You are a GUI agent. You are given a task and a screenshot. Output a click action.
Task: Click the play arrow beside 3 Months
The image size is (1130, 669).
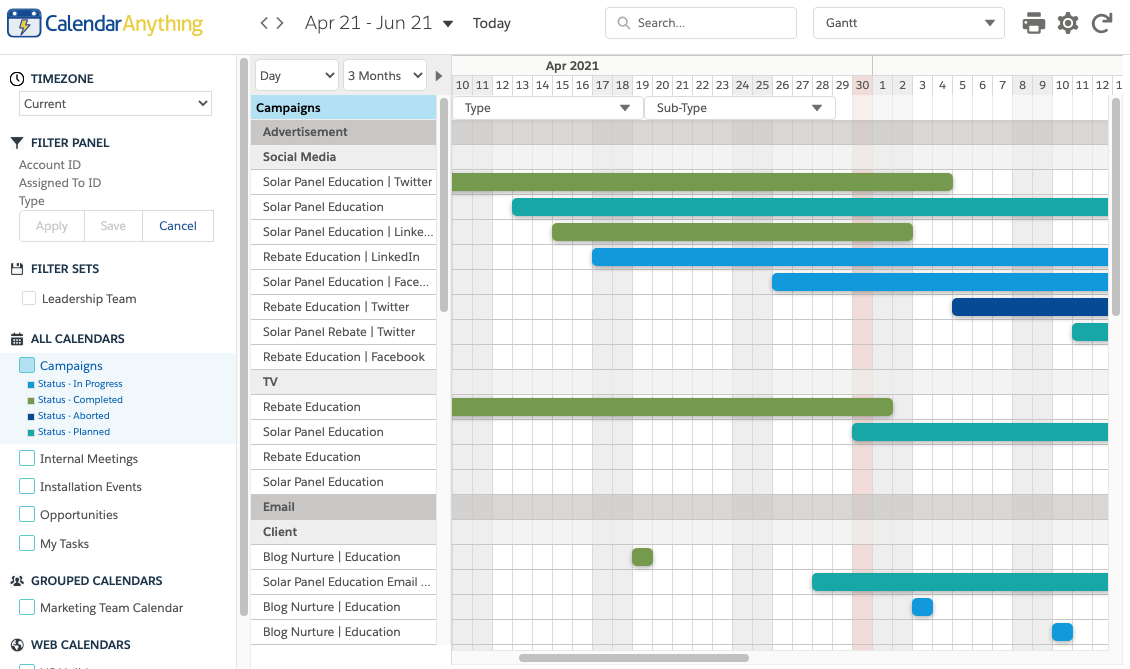click(438, 76)
